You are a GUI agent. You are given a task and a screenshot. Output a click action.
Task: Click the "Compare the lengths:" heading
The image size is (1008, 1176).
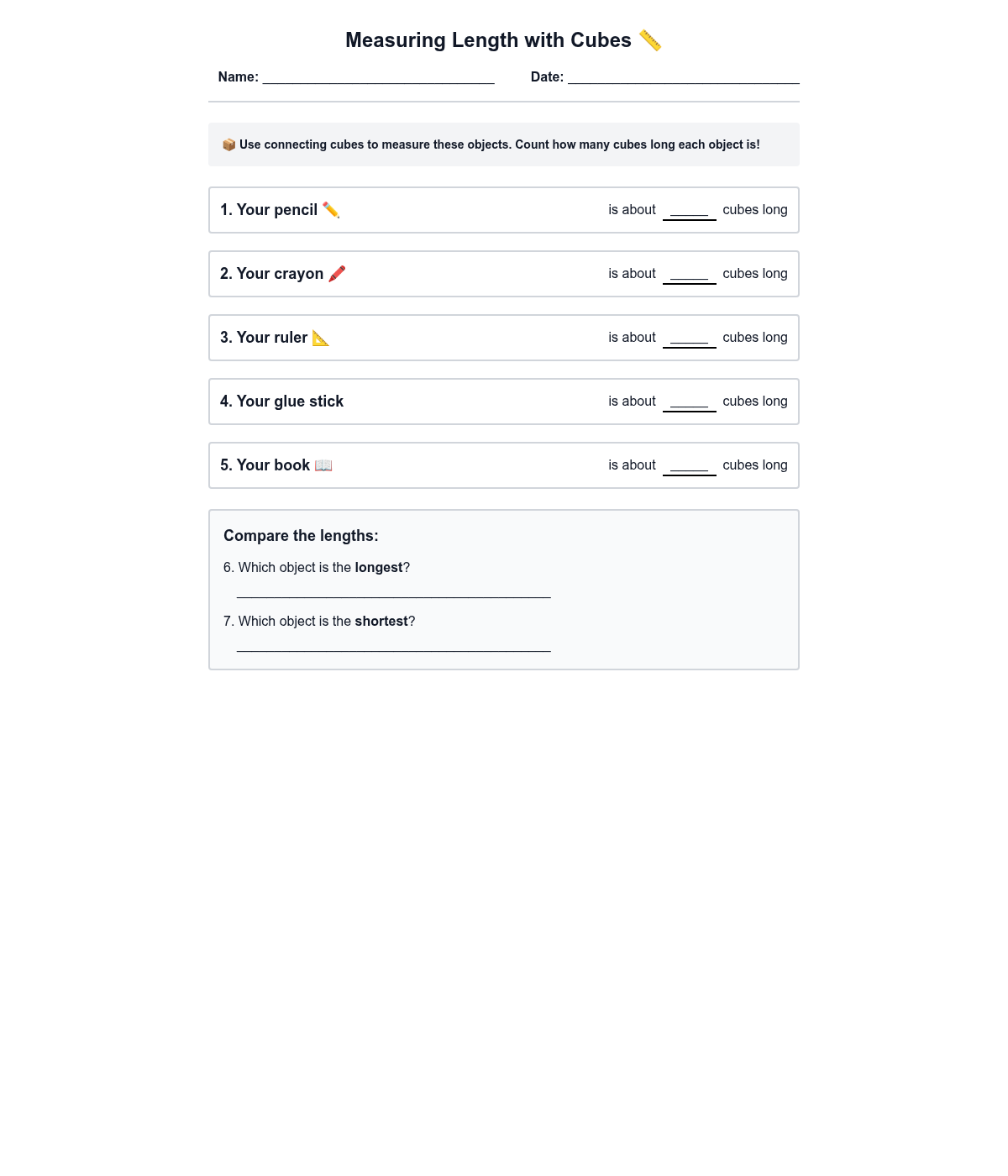pos(301,536)
